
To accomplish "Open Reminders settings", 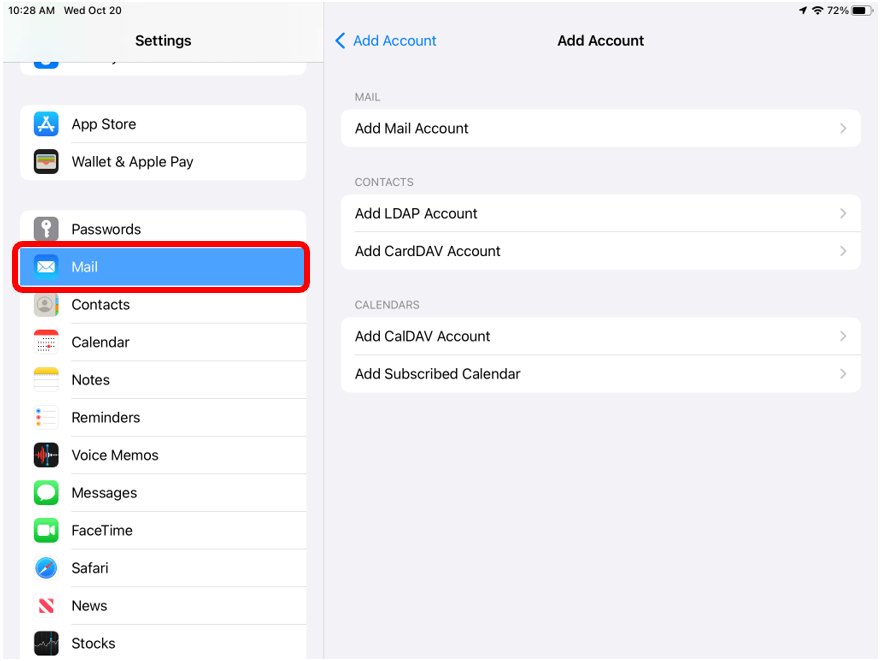I will coord(163,418).
